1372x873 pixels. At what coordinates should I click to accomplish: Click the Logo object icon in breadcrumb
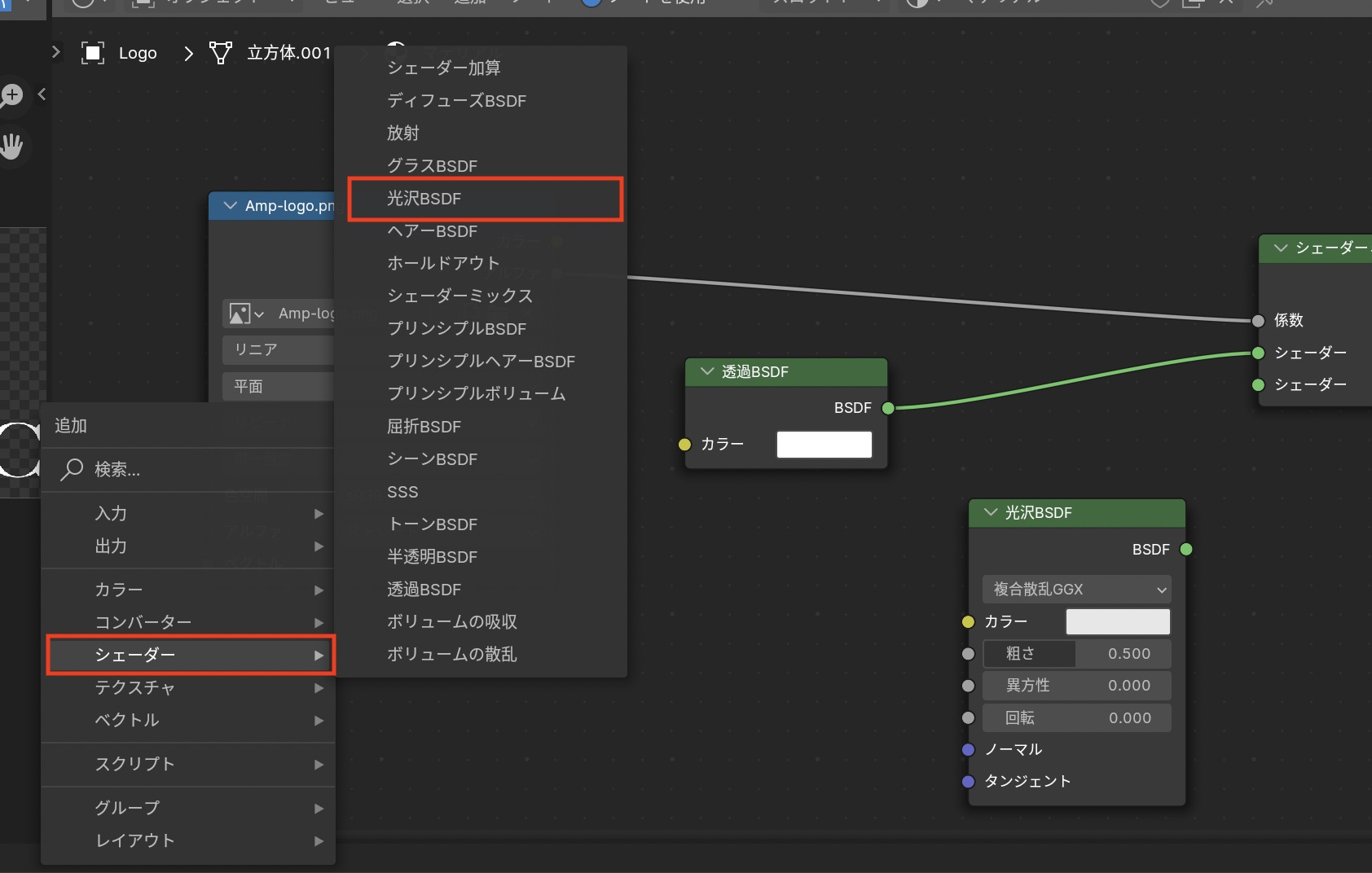(x=93, y=54)
